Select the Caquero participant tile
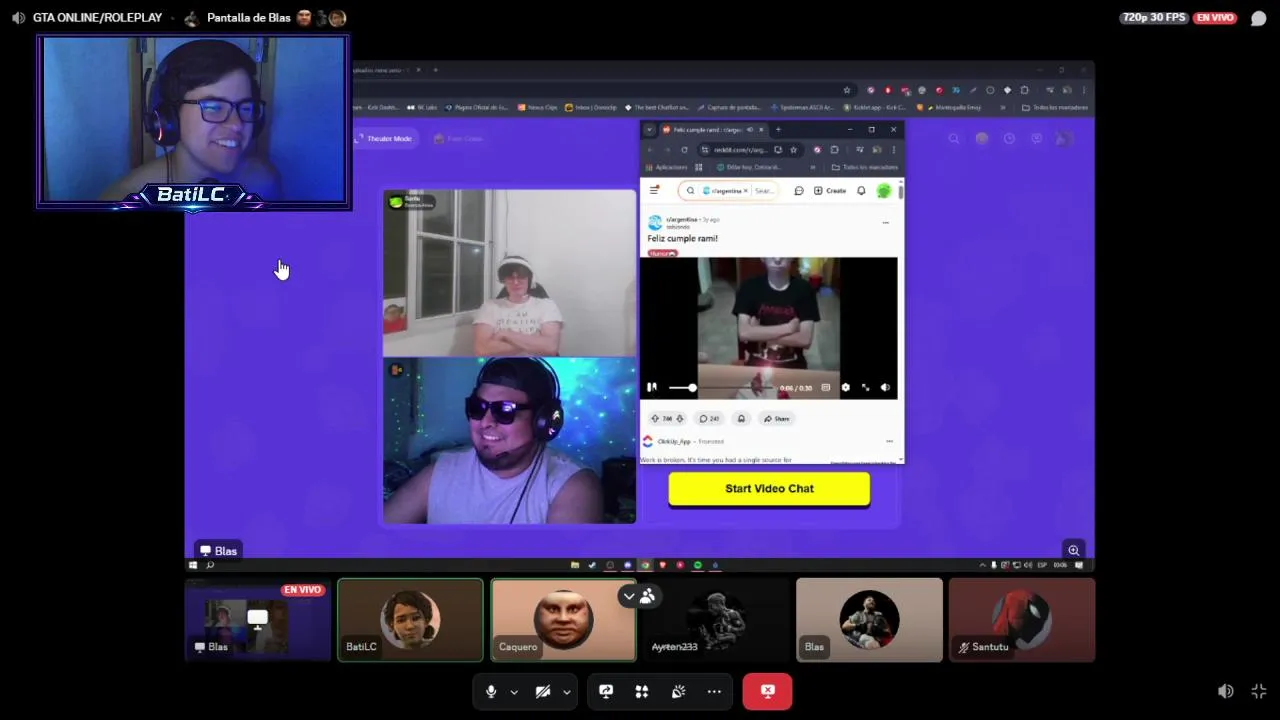 [563, 620]
